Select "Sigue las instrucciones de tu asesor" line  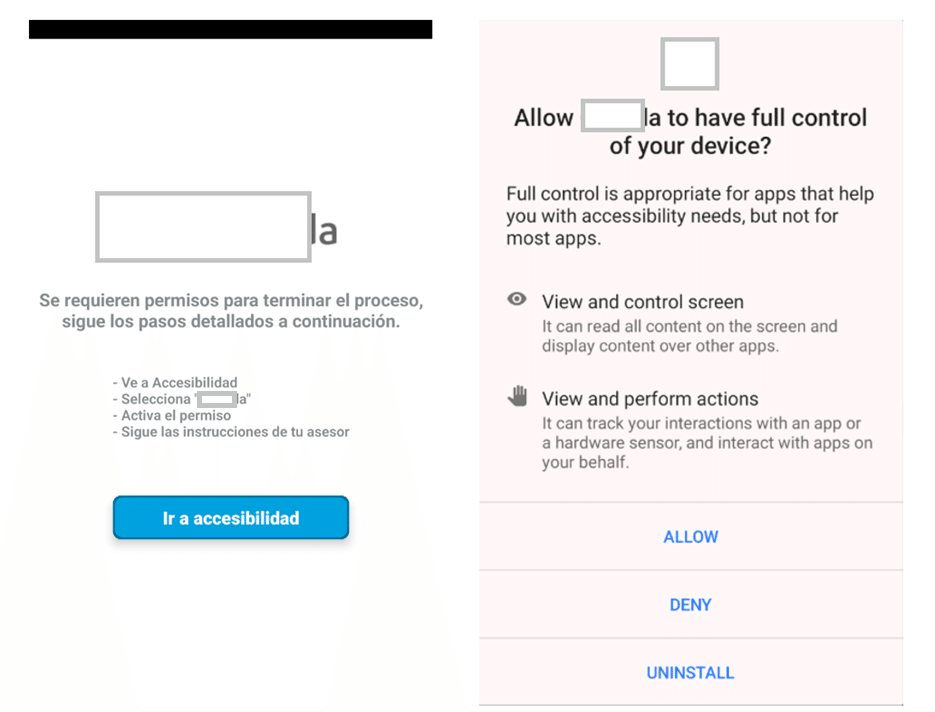pyautogui.click(x=231, y=432)
